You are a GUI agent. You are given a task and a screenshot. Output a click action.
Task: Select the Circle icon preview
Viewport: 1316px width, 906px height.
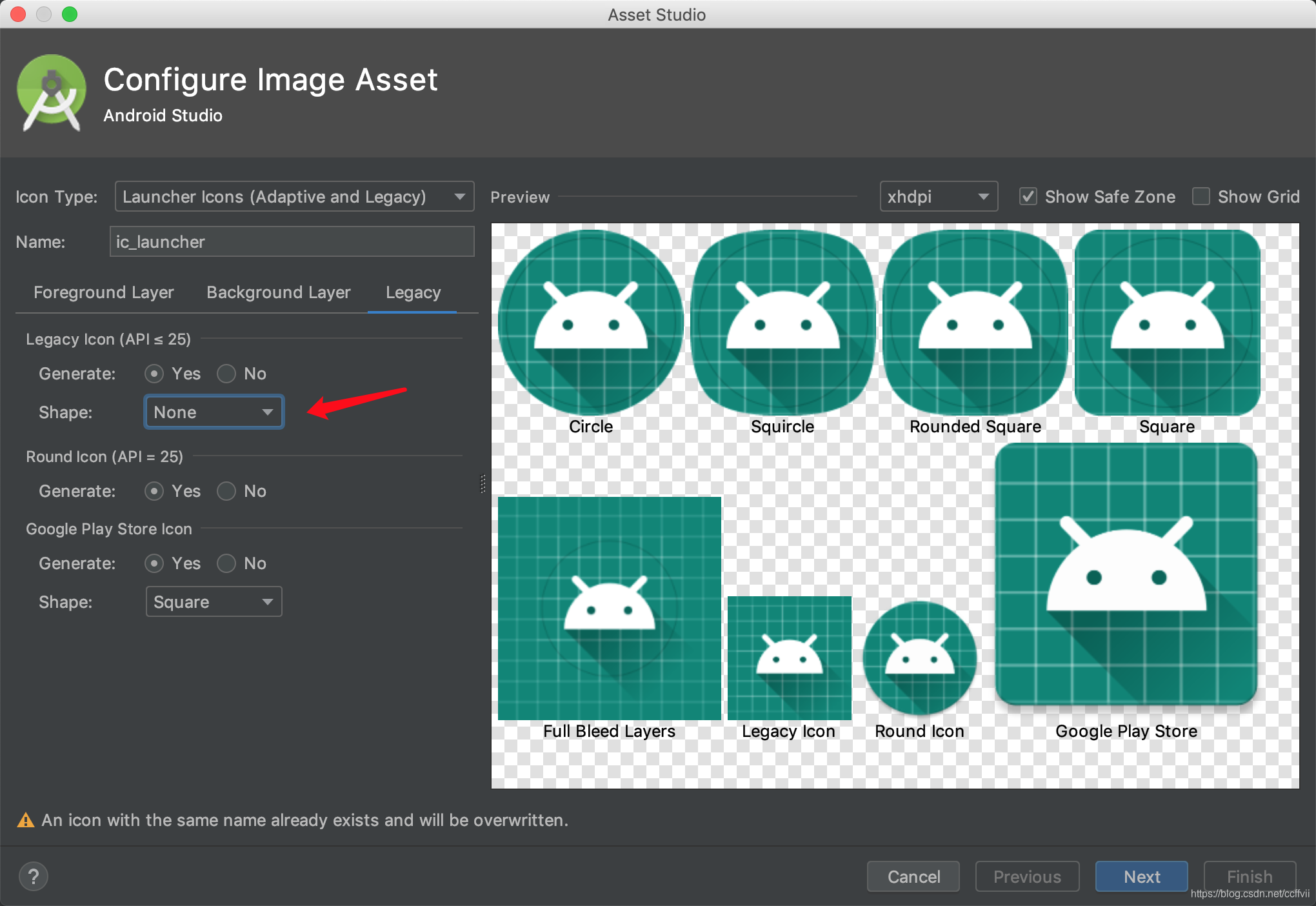[x=591, y=323]
